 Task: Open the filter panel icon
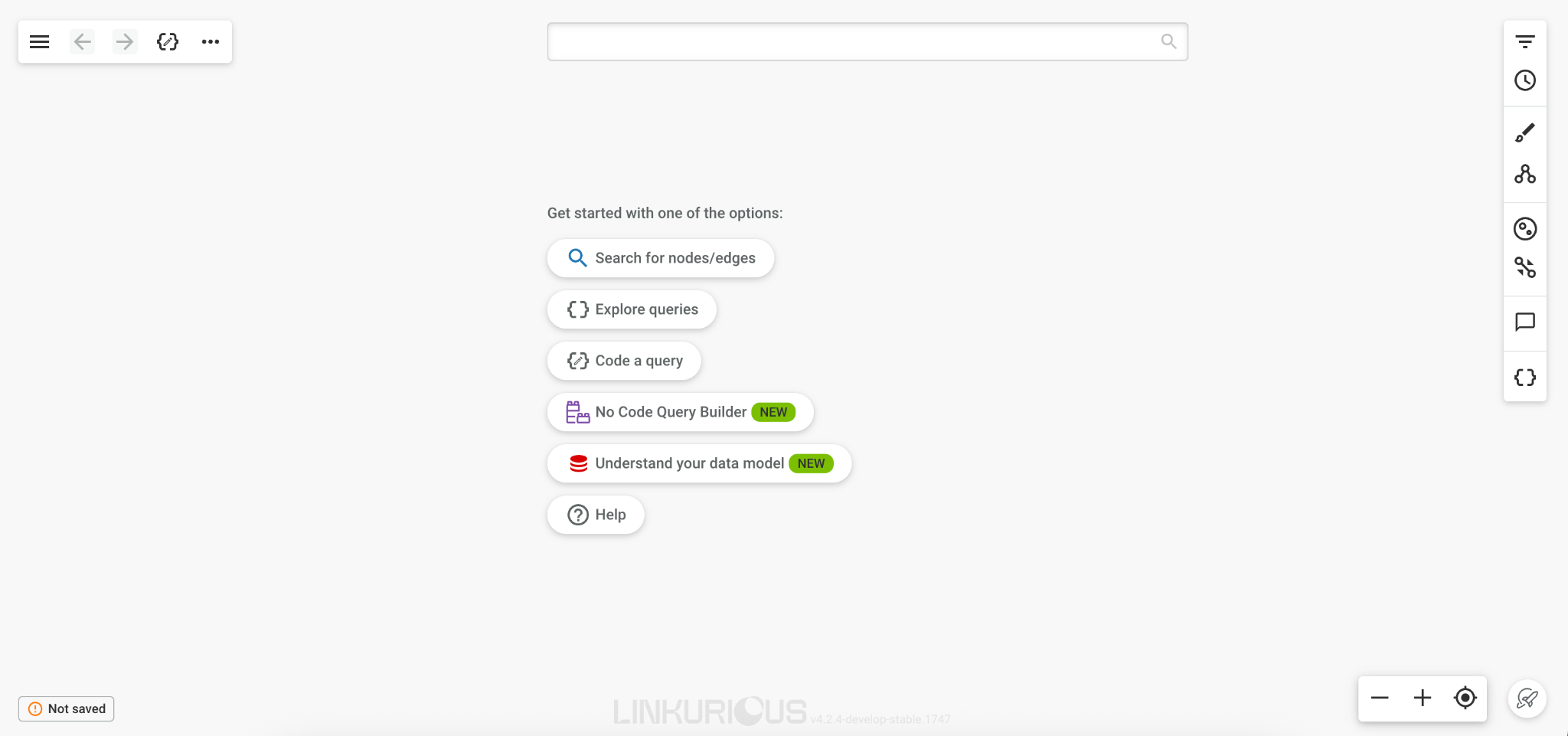click(x=1525, y=41)
